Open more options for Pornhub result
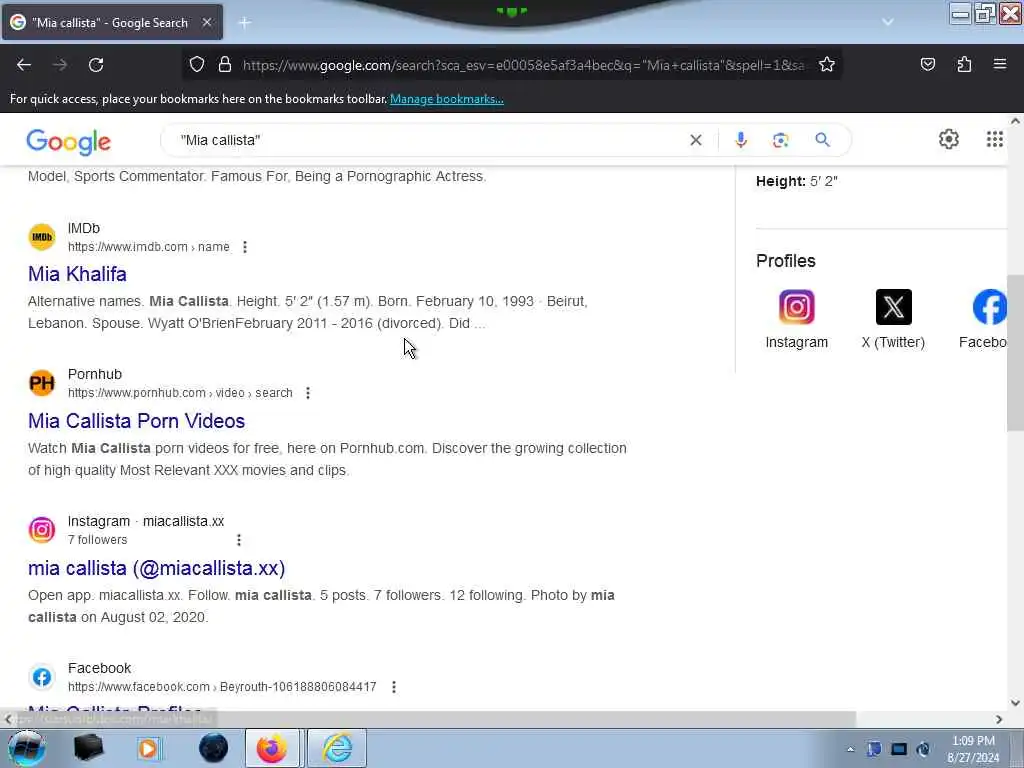Viewport: 1024px width, 768px height. pos(308,393)
